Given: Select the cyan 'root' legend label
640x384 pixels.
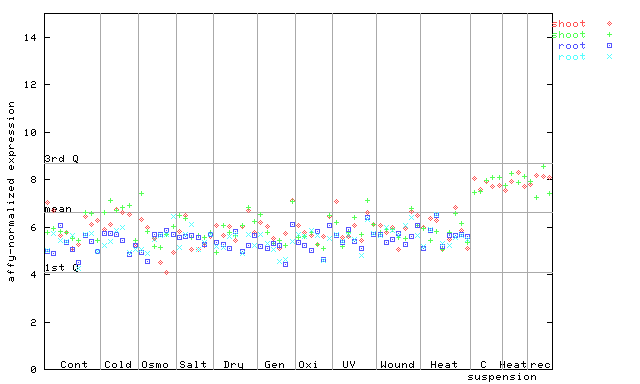Looking at the screenshot, I should point(572,57).
